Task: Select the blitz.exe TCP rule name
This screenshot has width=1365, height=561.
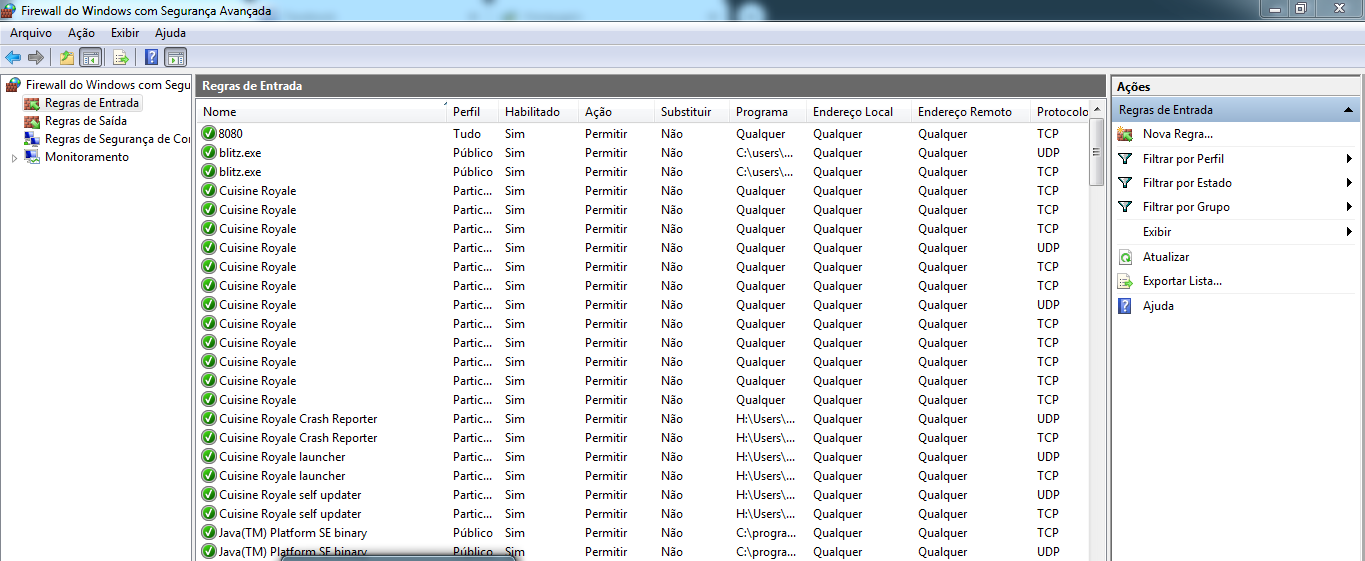Action: click(240, 172)
